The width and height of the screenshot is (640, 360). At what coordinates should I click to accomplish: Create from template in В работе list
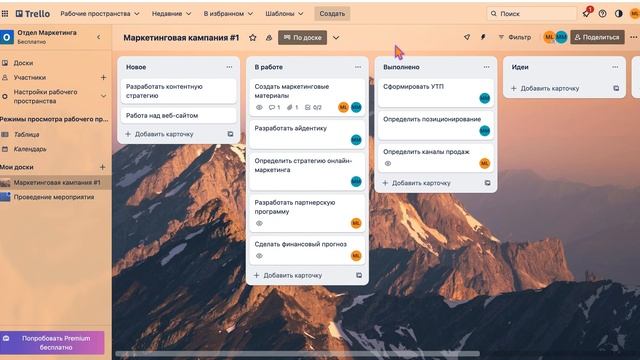coord(359,275)
